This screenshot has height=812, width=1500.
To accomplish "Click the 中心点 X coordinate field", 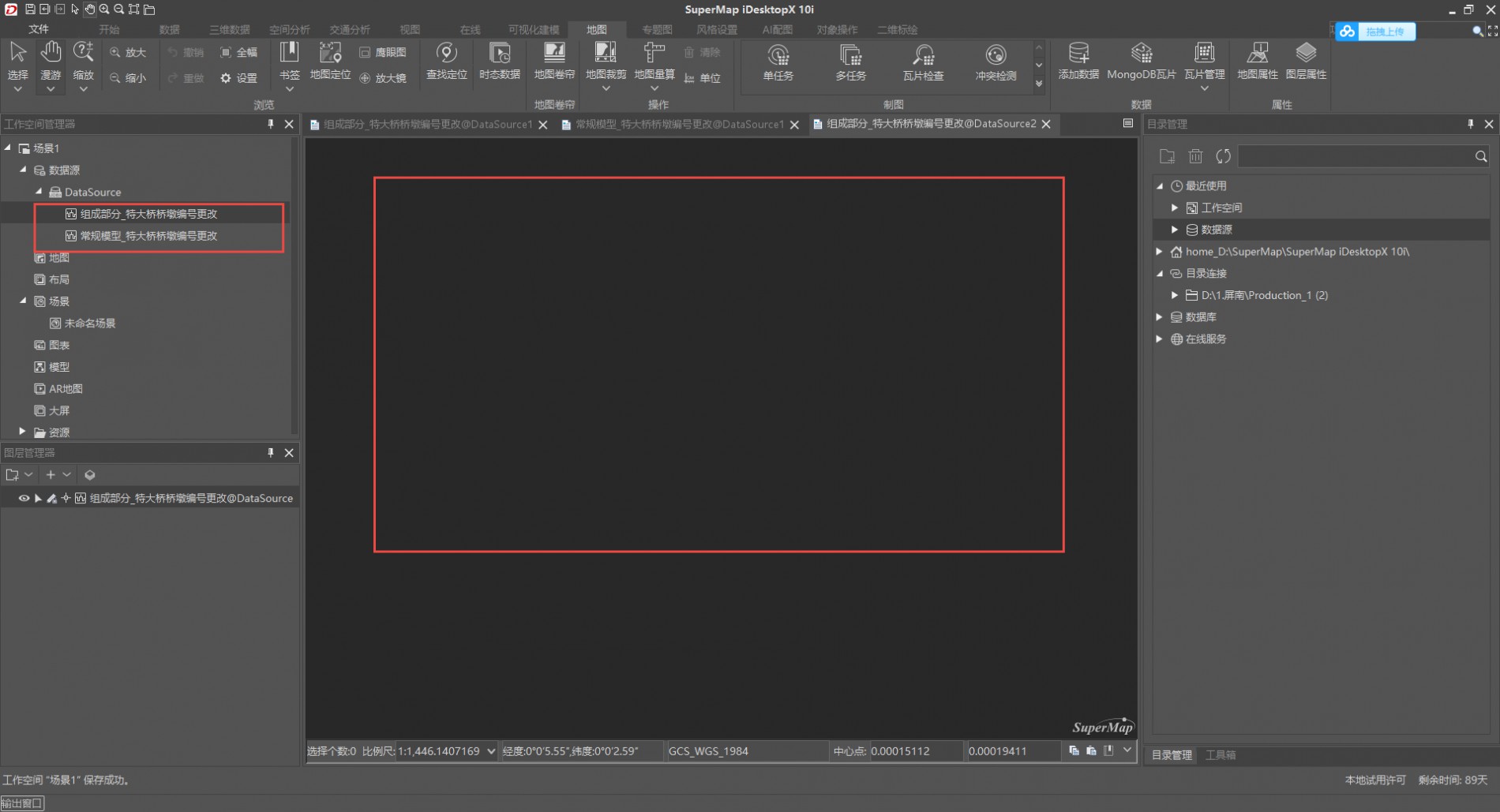I will coord(915,751).
